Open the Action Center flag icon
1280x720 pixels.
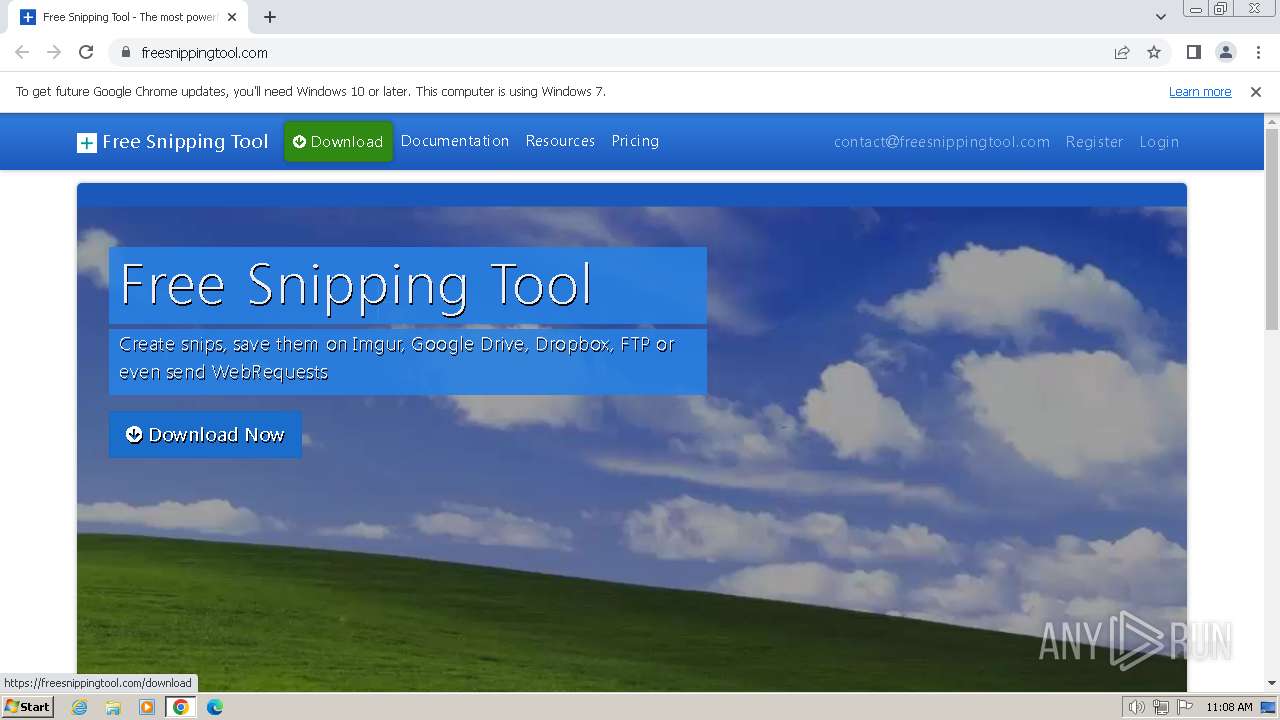[x=1185, y=707]
